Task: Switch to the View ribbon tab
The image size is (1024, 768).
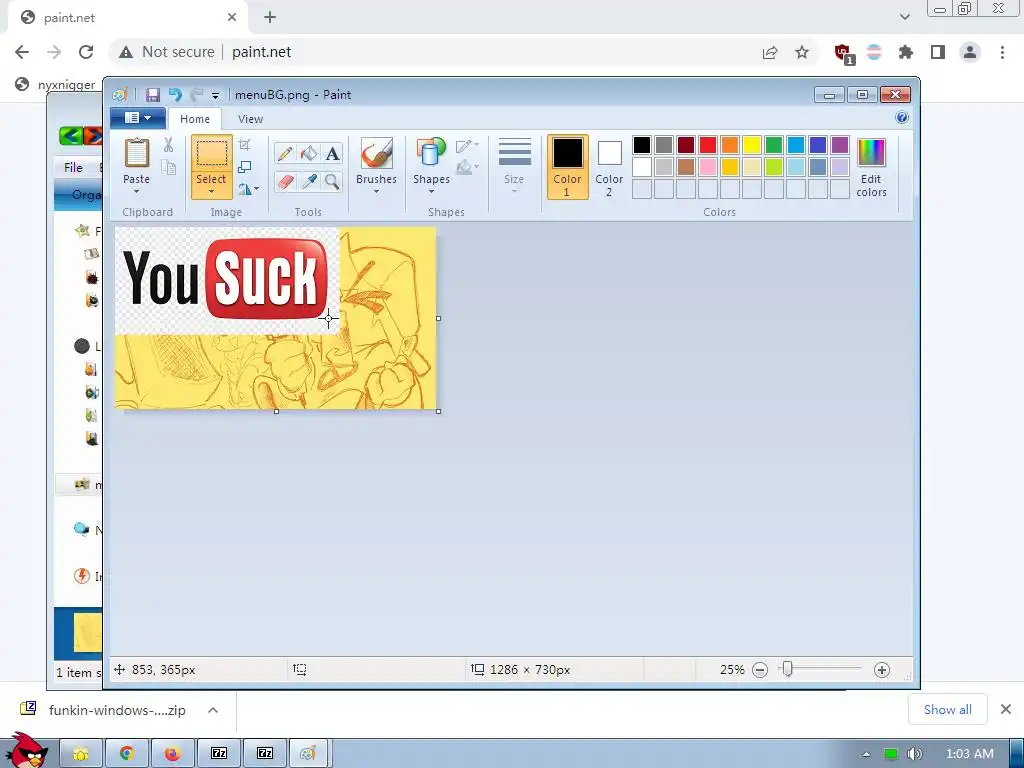Action: (x=250, y=119)
